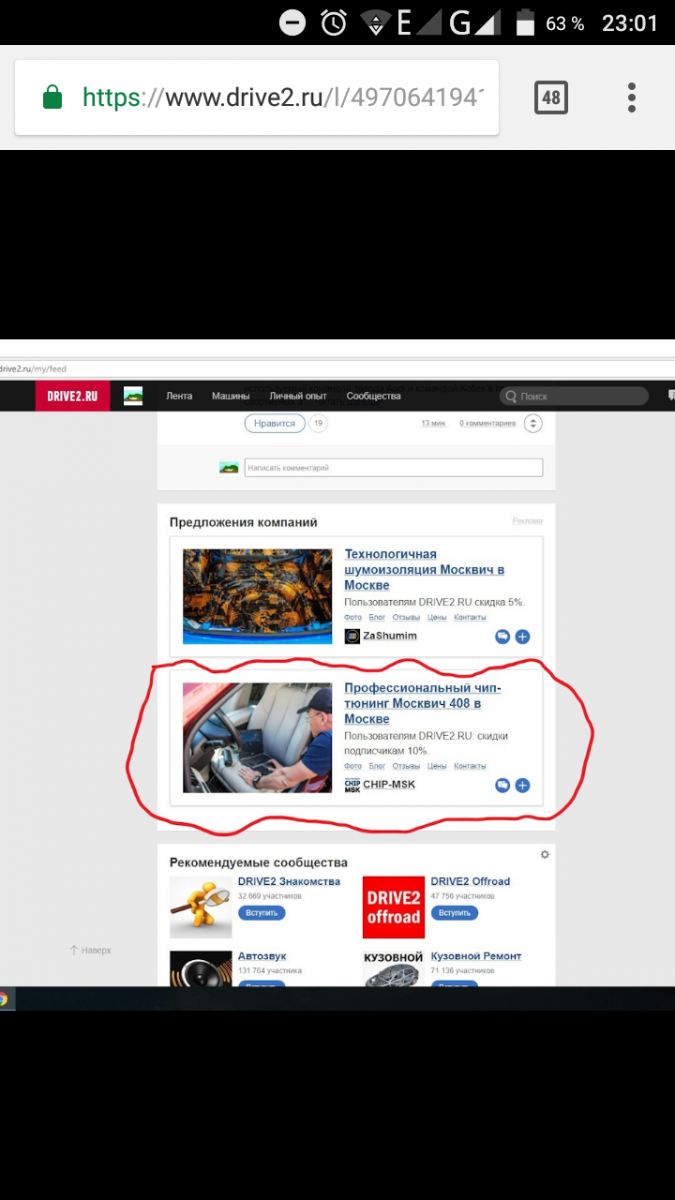This screenshot has width=675, height=1200.
Task: Click the Наверх back-to-top link
Action: tap(91, 950)
